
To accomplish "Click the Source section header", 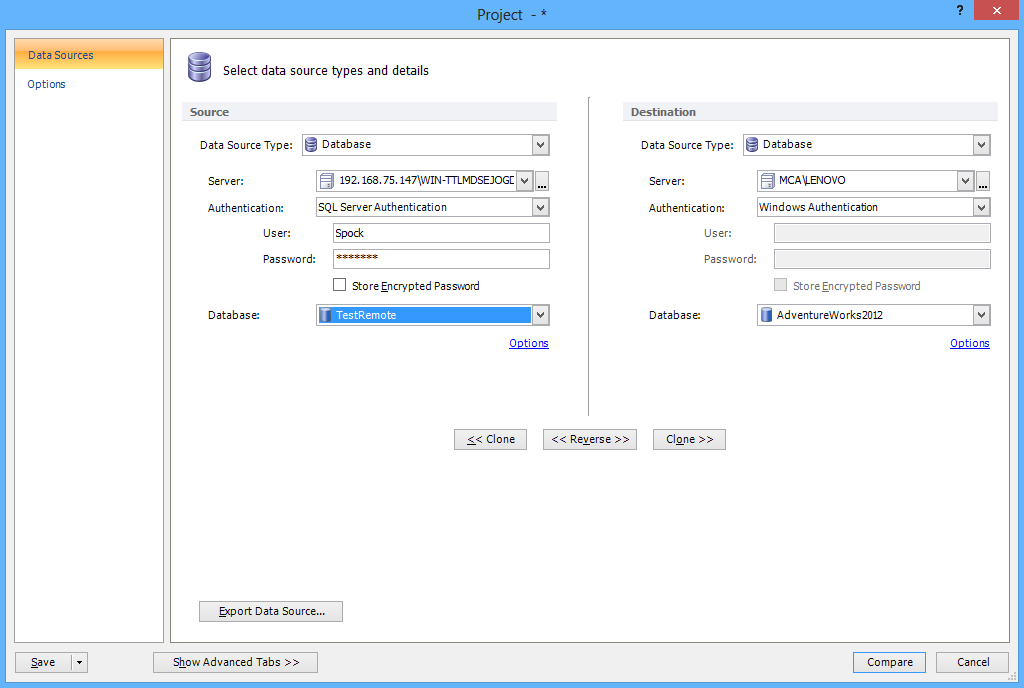I will [370, 112].
